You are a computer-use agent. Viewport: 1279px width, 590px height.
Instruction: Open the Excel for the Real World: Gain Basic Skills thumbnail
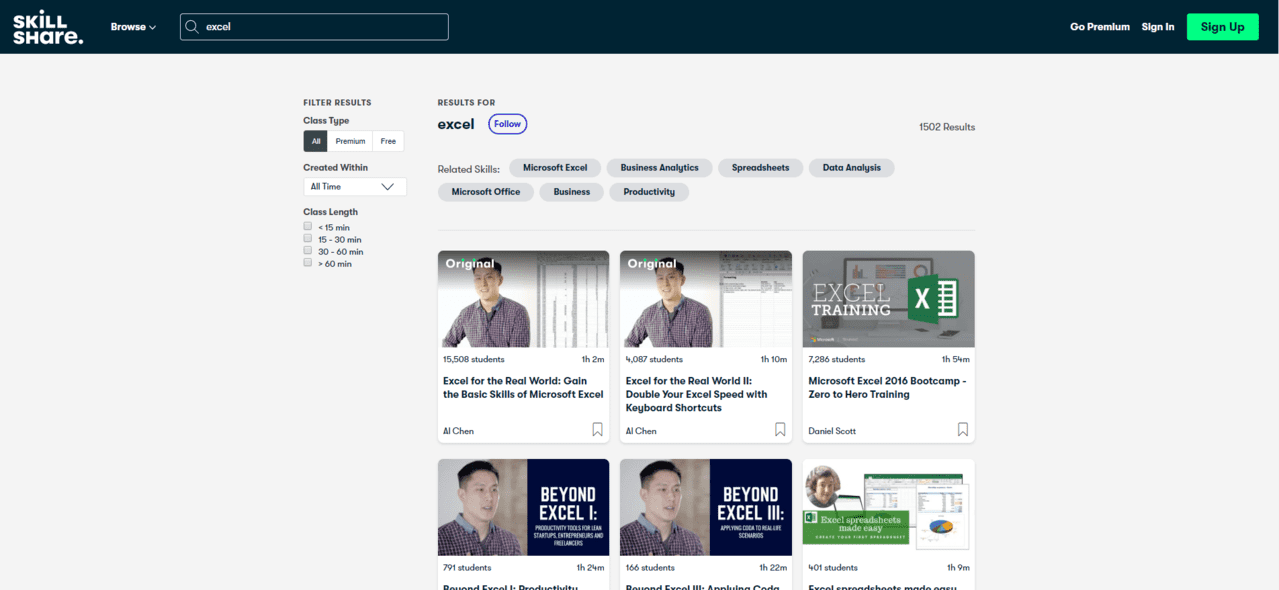[523, 299]
